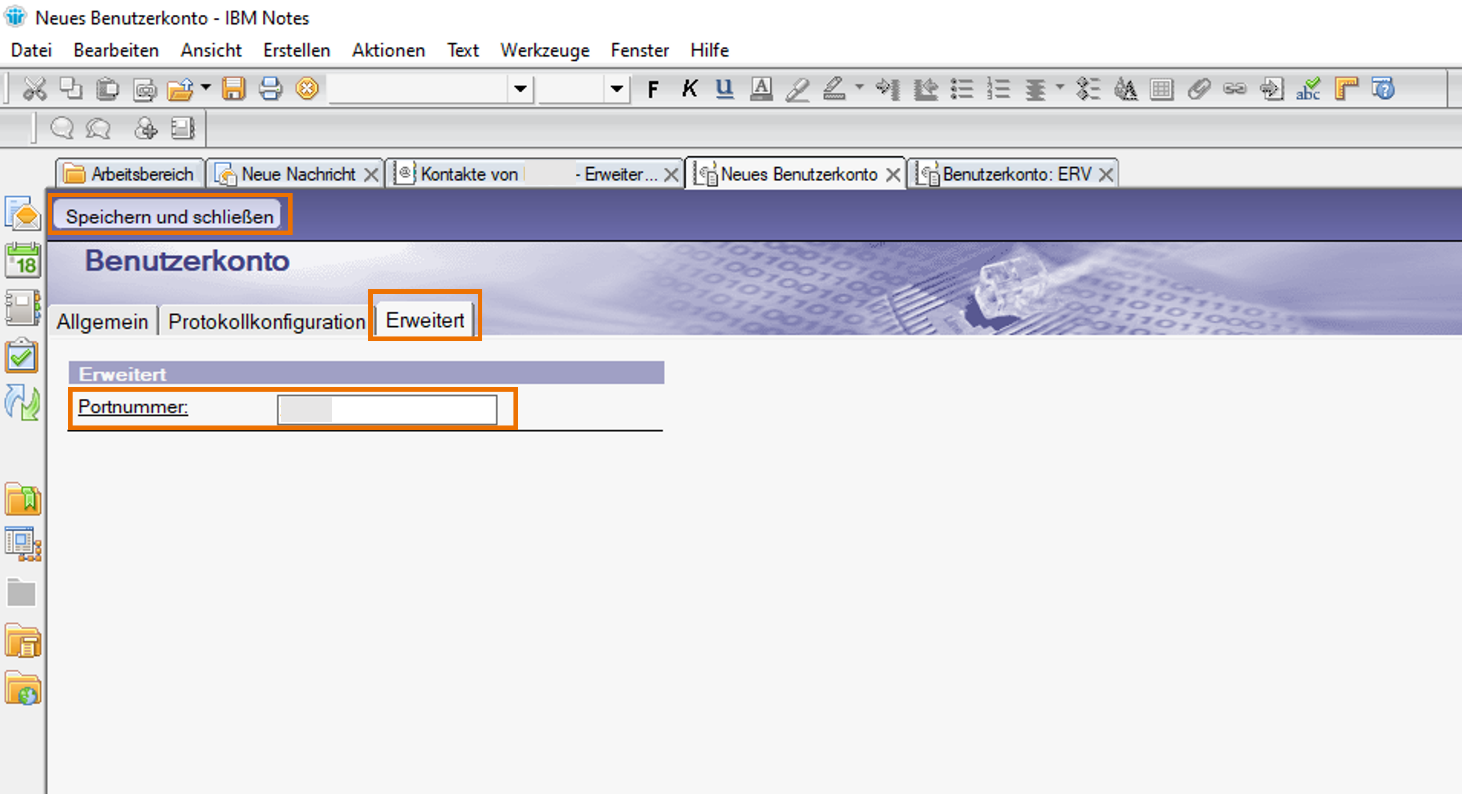Image resolution: width=1462 pixels, height=794 pixels.
Task: Toggle bold formatting (F button)
Action: click(x=653, y=89)
